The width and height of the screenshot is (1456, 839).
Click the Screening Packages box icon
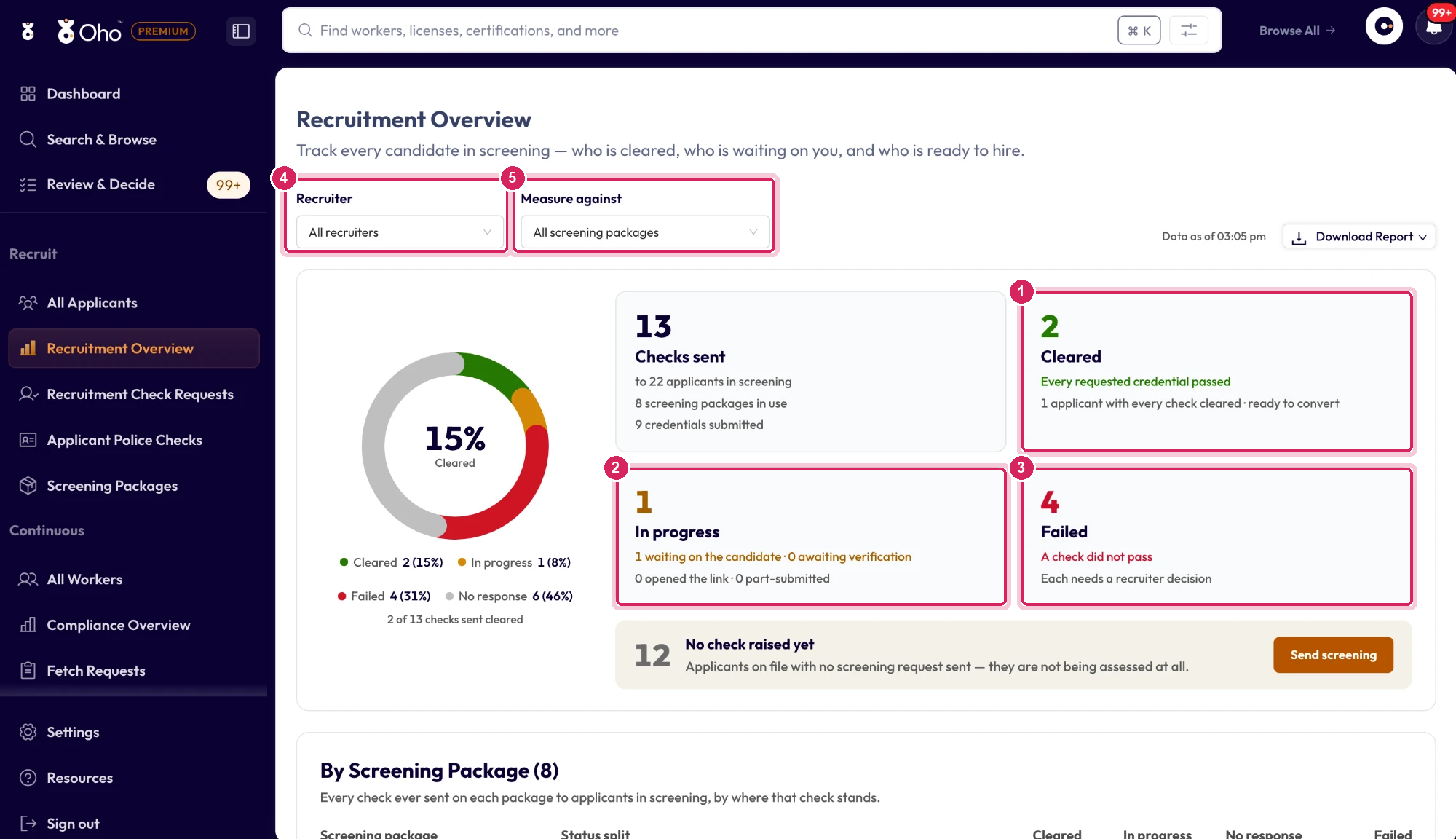click(28, 486)
